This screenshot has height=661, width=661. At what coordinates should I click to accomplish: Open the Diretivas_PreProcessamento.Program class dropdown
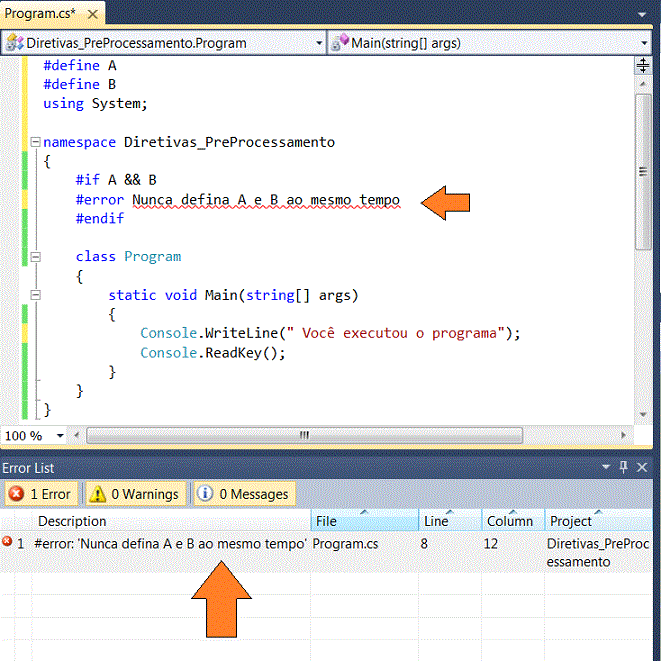(319, 43)
